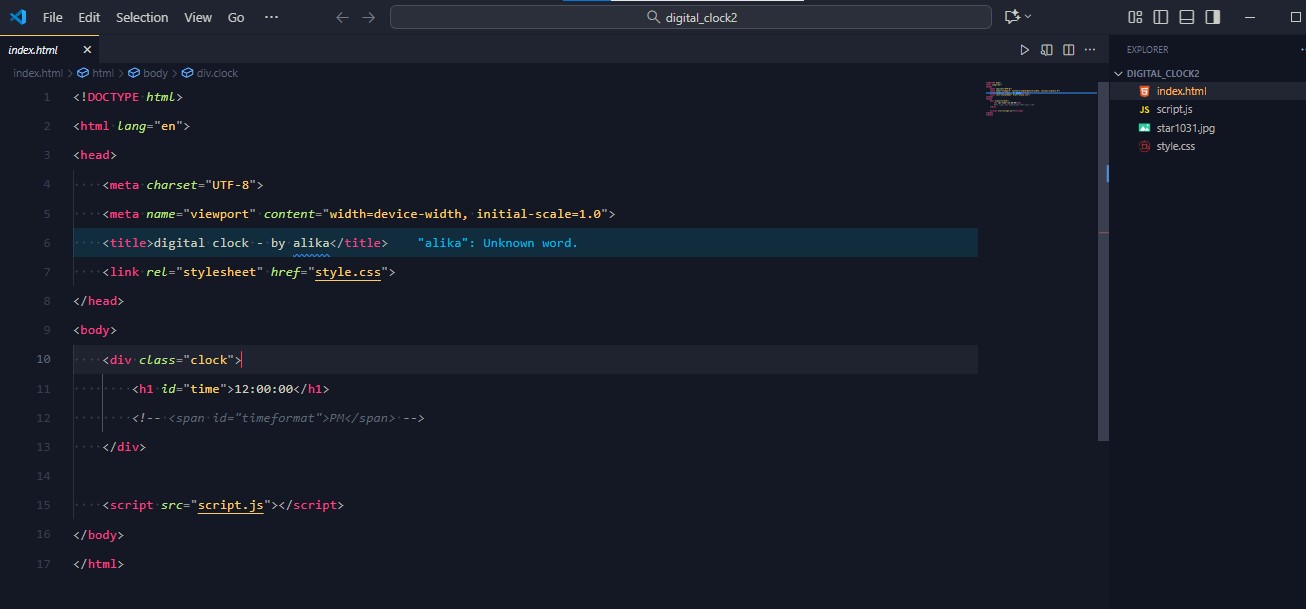The image size is (1306, 609).
Task: Toggle the bottom panel
Action: [1187, 17]
